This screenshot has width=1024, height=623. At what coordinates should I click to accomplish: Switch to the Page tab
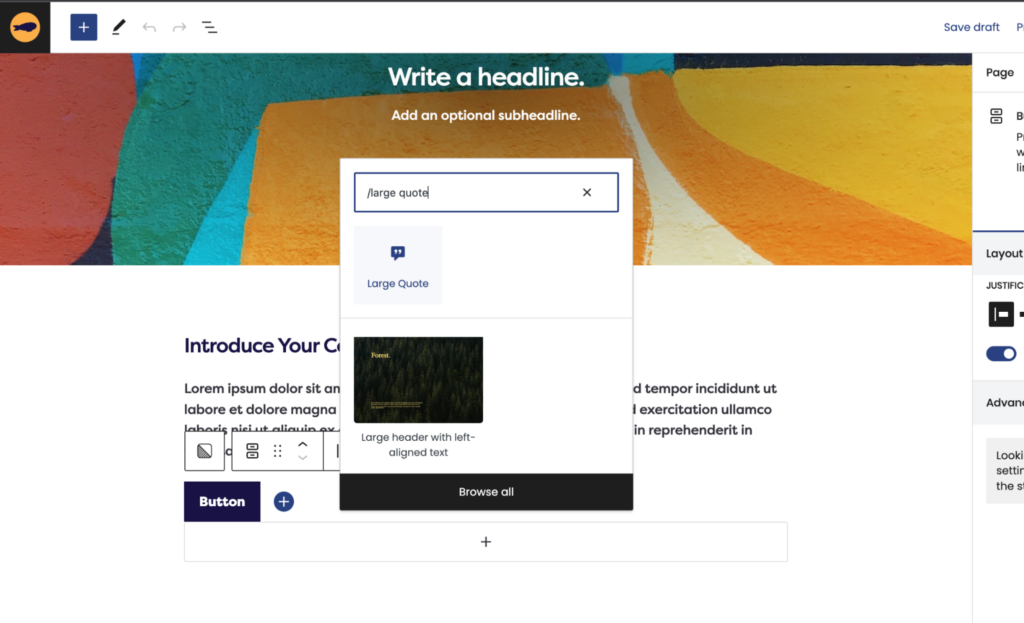(999, 72)
